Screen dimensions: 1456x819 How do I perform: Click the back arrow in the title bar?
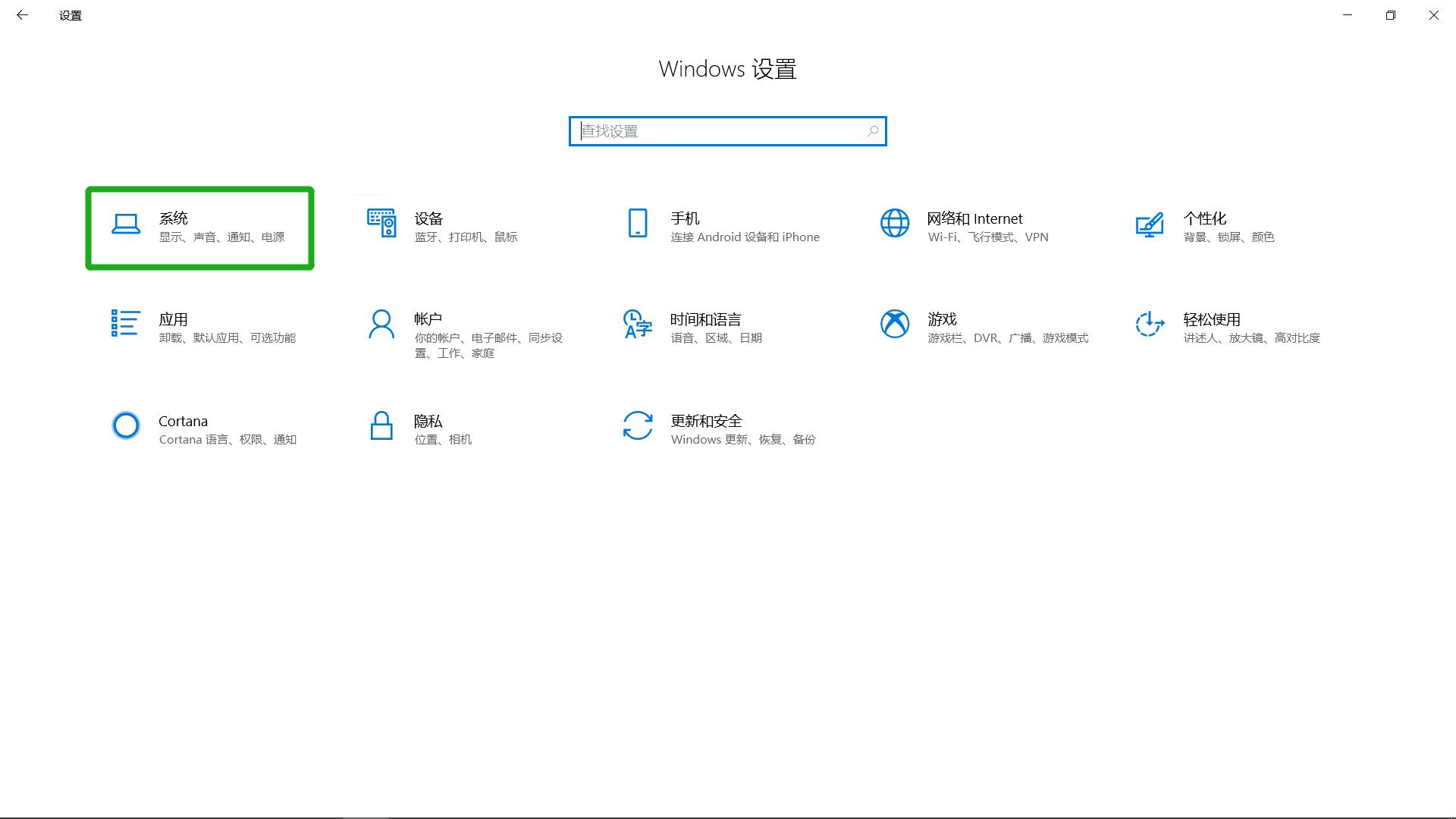tap(22, 14)
